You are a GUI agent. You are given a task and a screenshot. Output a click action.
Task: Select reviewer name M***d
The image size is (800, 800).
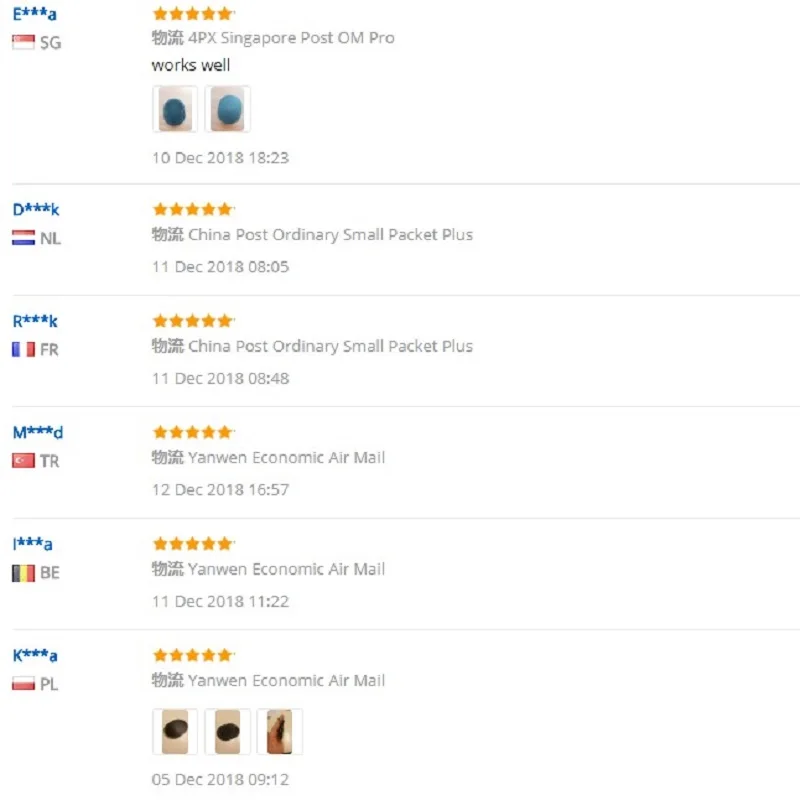click(38, 432)
